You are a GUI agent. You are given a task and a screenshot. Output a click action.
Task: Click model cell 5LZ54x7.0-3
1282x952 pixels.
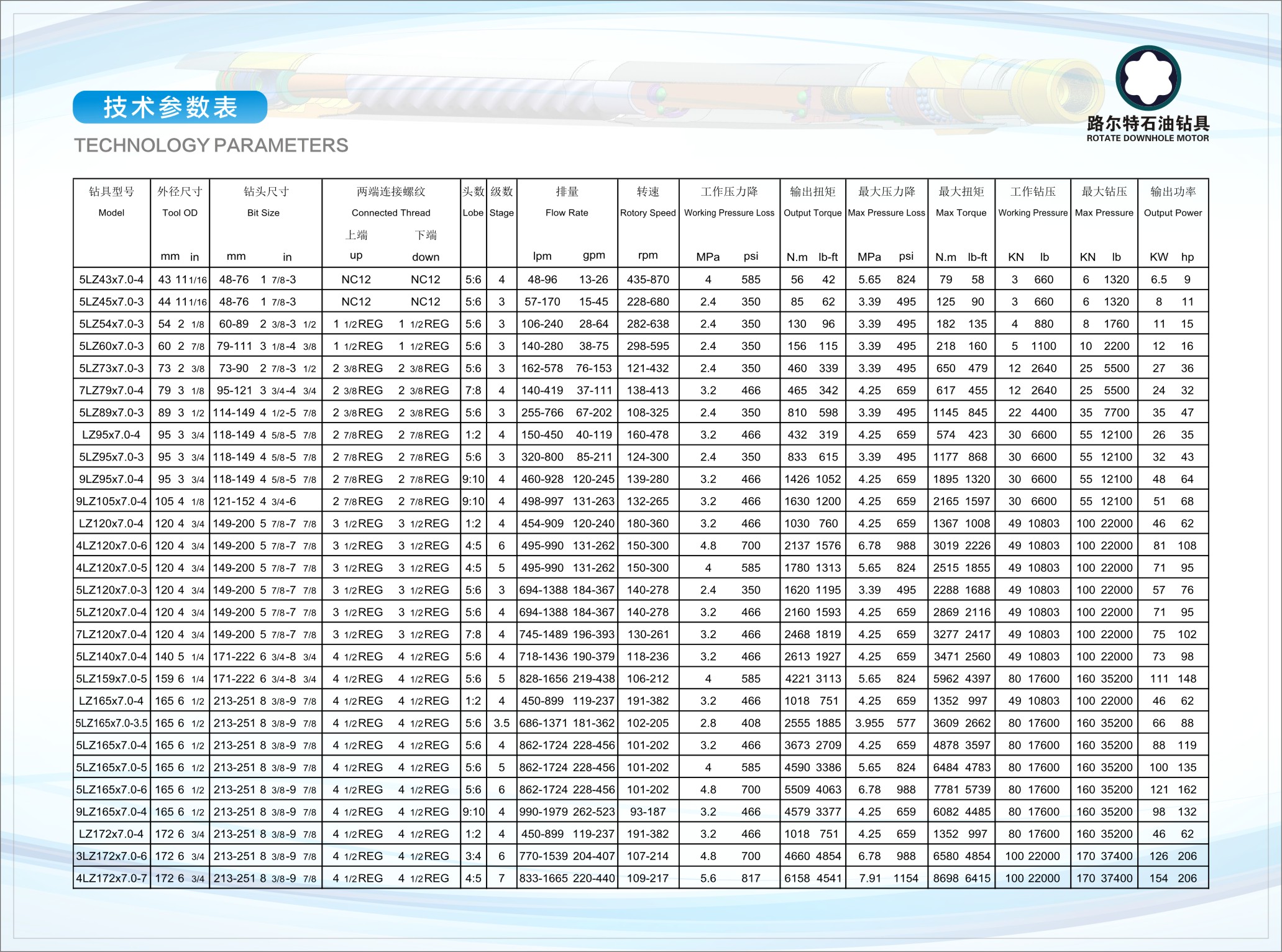[112, 324]
